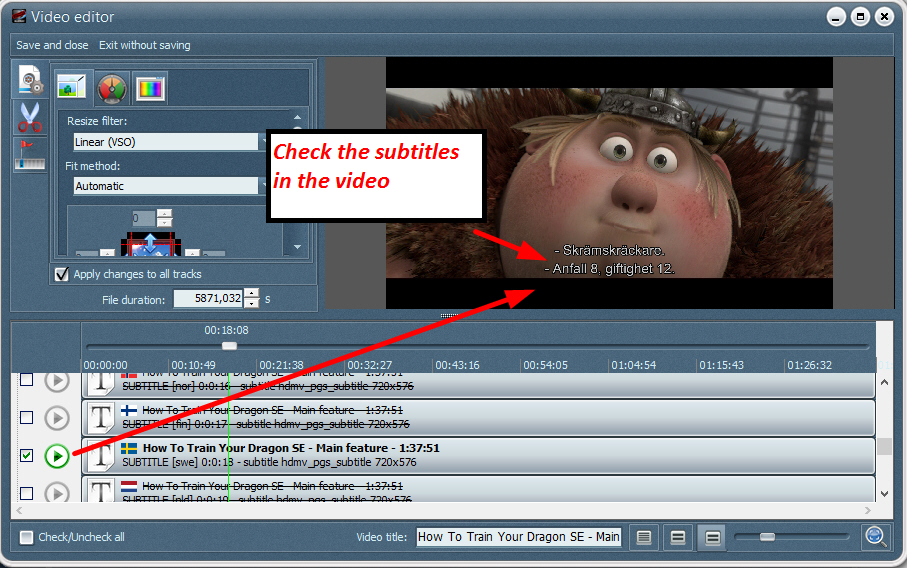This screenshot has width=907, height=568.
Task: Uncheck the Swedish subtitle track checkbox
Action: pyautogui.click(x=27, y=456)
